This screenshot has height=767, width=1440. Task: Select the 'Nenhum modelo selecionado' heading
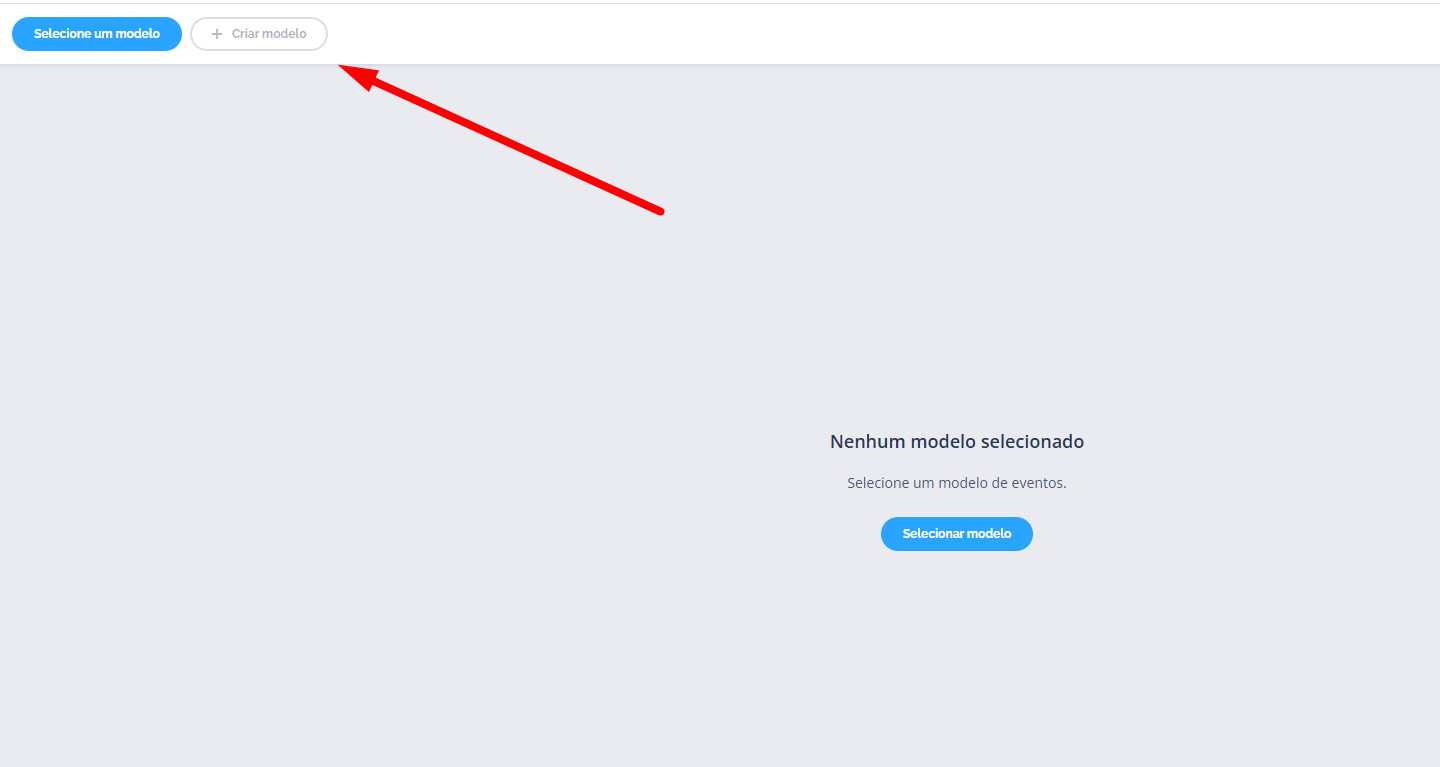[957, 441]
